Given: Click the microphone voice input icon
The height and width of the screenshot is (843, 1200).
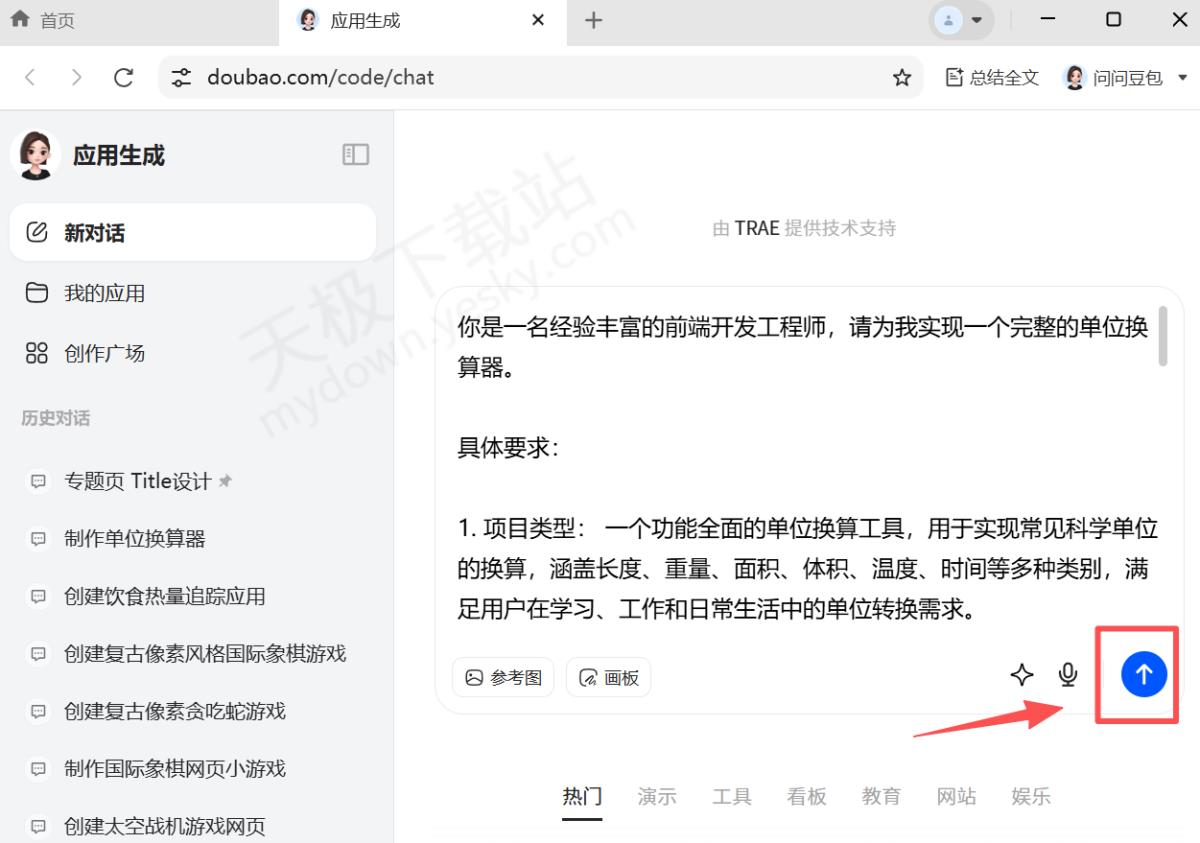Looking at the screenshot, I should [x=1068, y=675].
